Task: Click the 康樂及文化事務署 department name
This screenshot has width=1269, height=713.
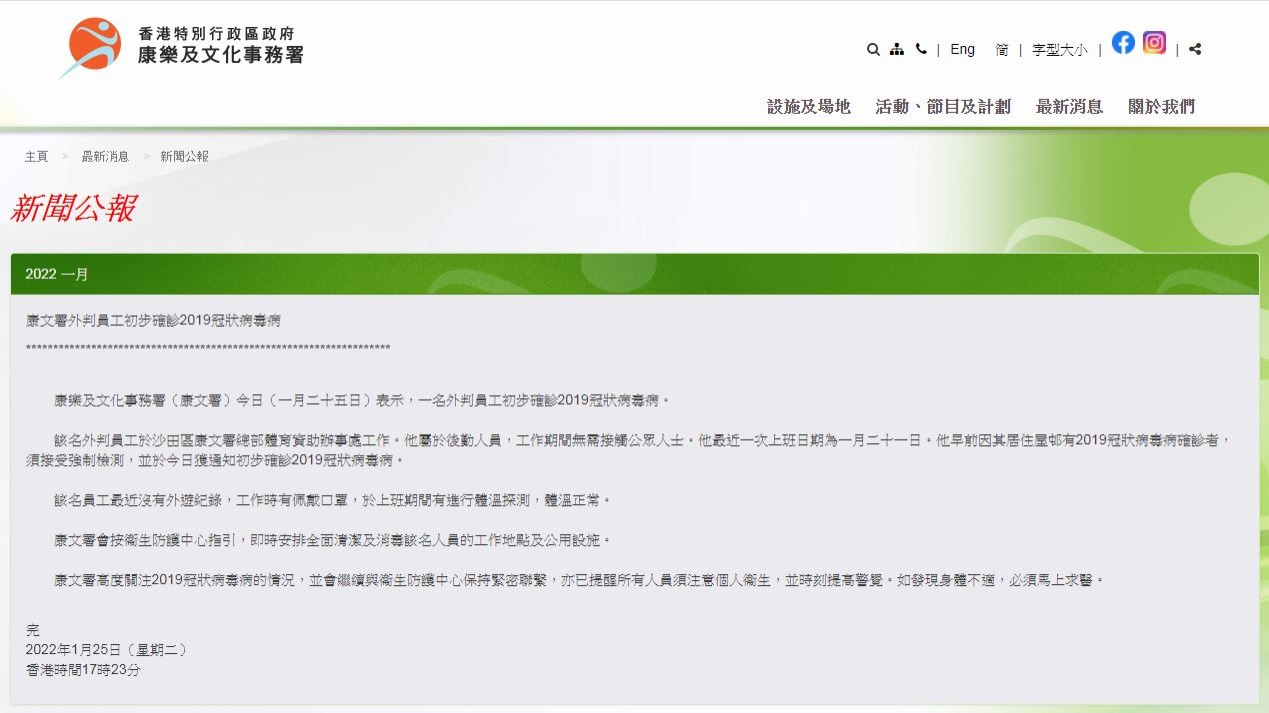Action: click(220, 55)
